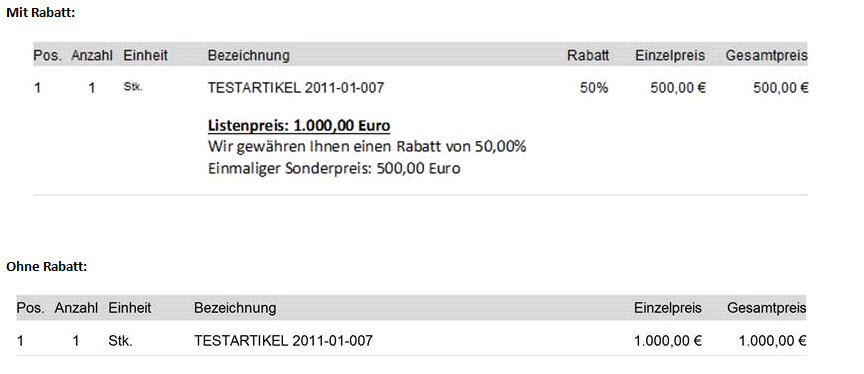Select 'Einmaliger Sonderpreis: 500,00 Euro' line
Viewport: 864px width, 374px height.
pyautogui.click(x=334, y=169)
